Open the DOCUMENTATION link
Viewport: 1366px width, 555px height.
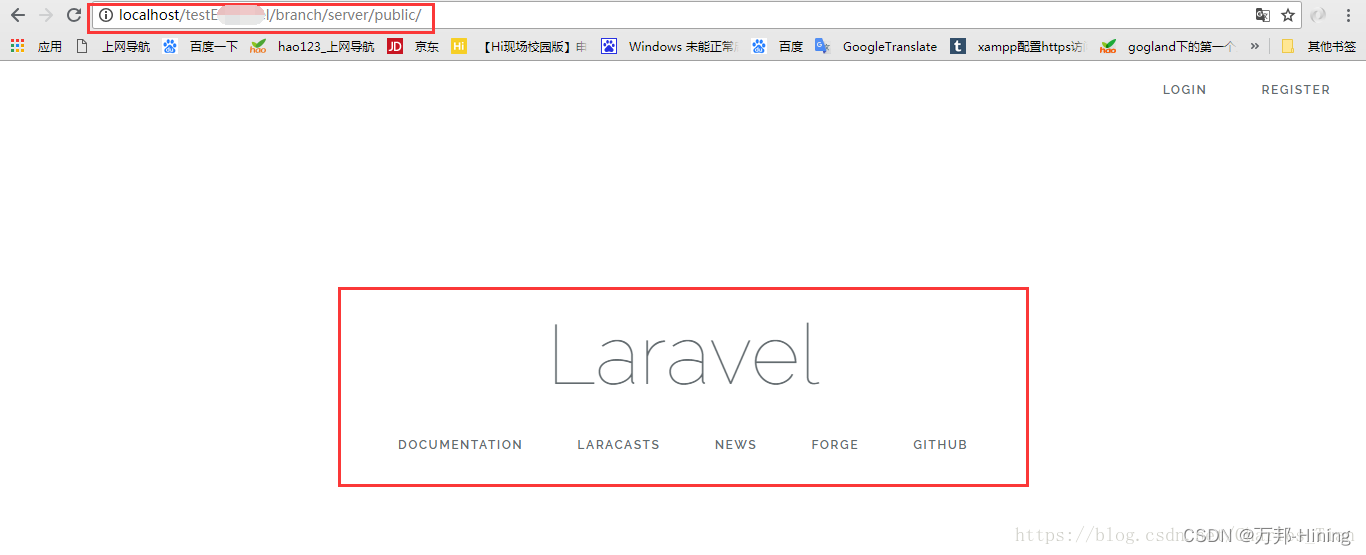tap(460, 445)
